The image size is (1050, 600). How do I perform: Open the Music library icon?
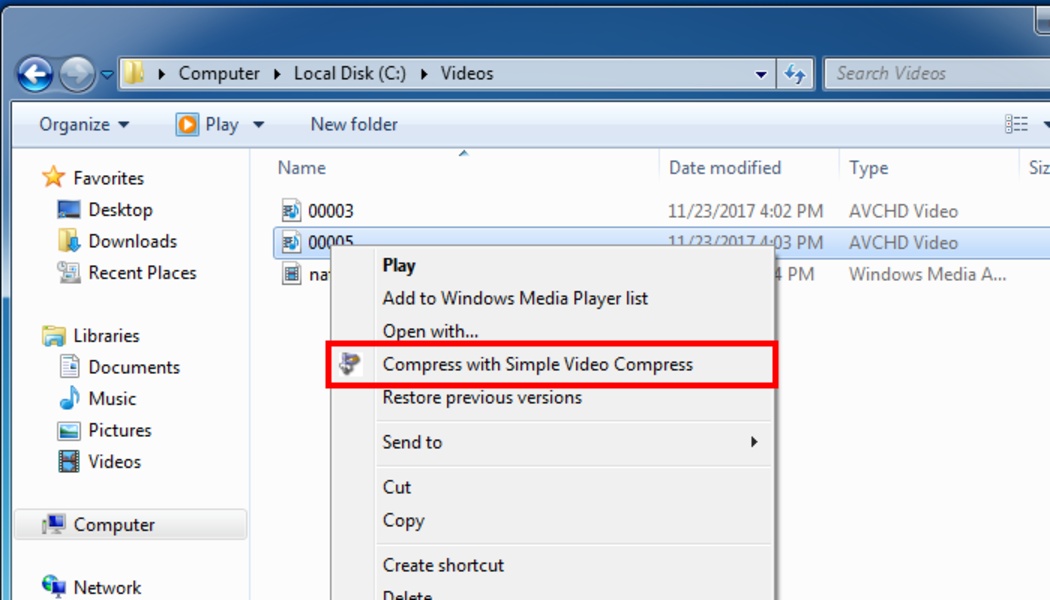pyautogui.click(x=69, y=398)
